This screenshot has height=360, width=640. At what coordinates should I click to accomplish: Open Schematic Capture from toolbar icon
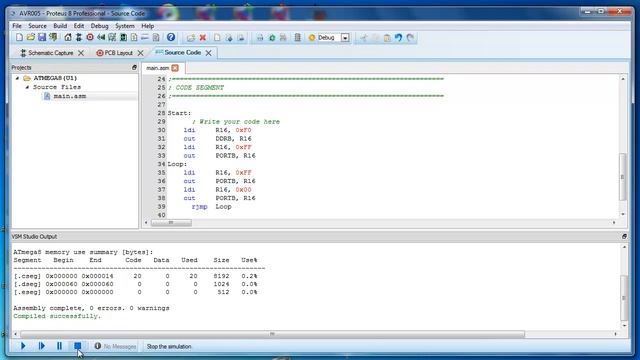[79, 38]
